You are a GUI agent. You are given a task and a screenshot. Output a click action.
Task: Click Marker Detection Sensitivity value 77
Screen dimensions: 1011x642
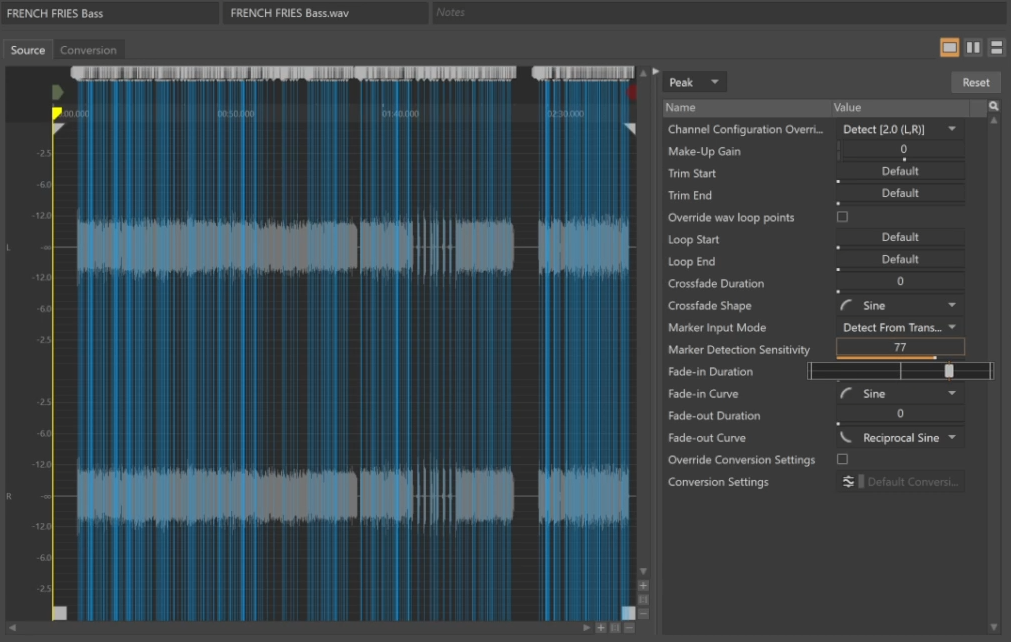point(900,347)
